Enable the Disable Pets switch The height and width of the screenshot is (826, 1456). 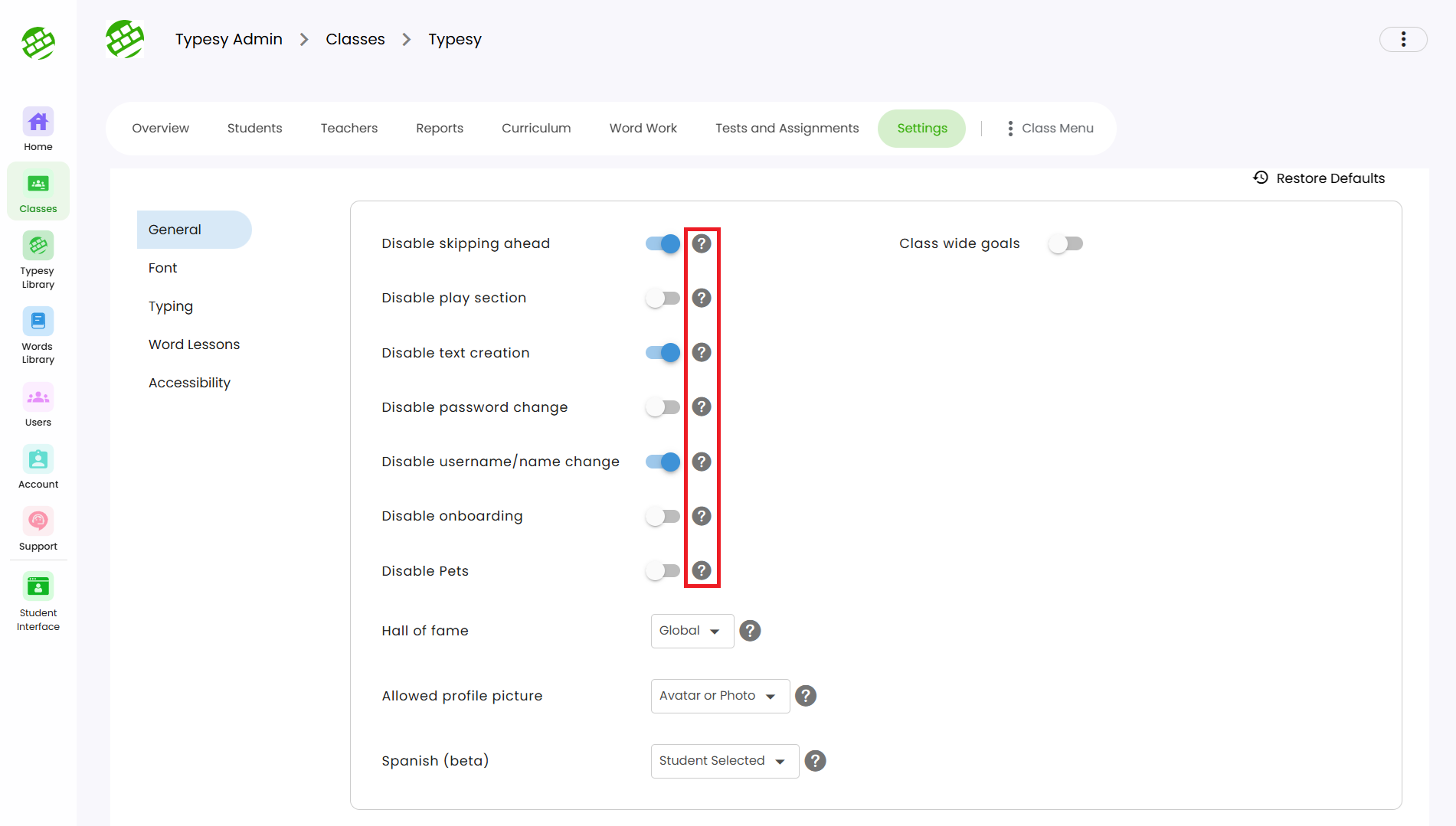point(663,570)
